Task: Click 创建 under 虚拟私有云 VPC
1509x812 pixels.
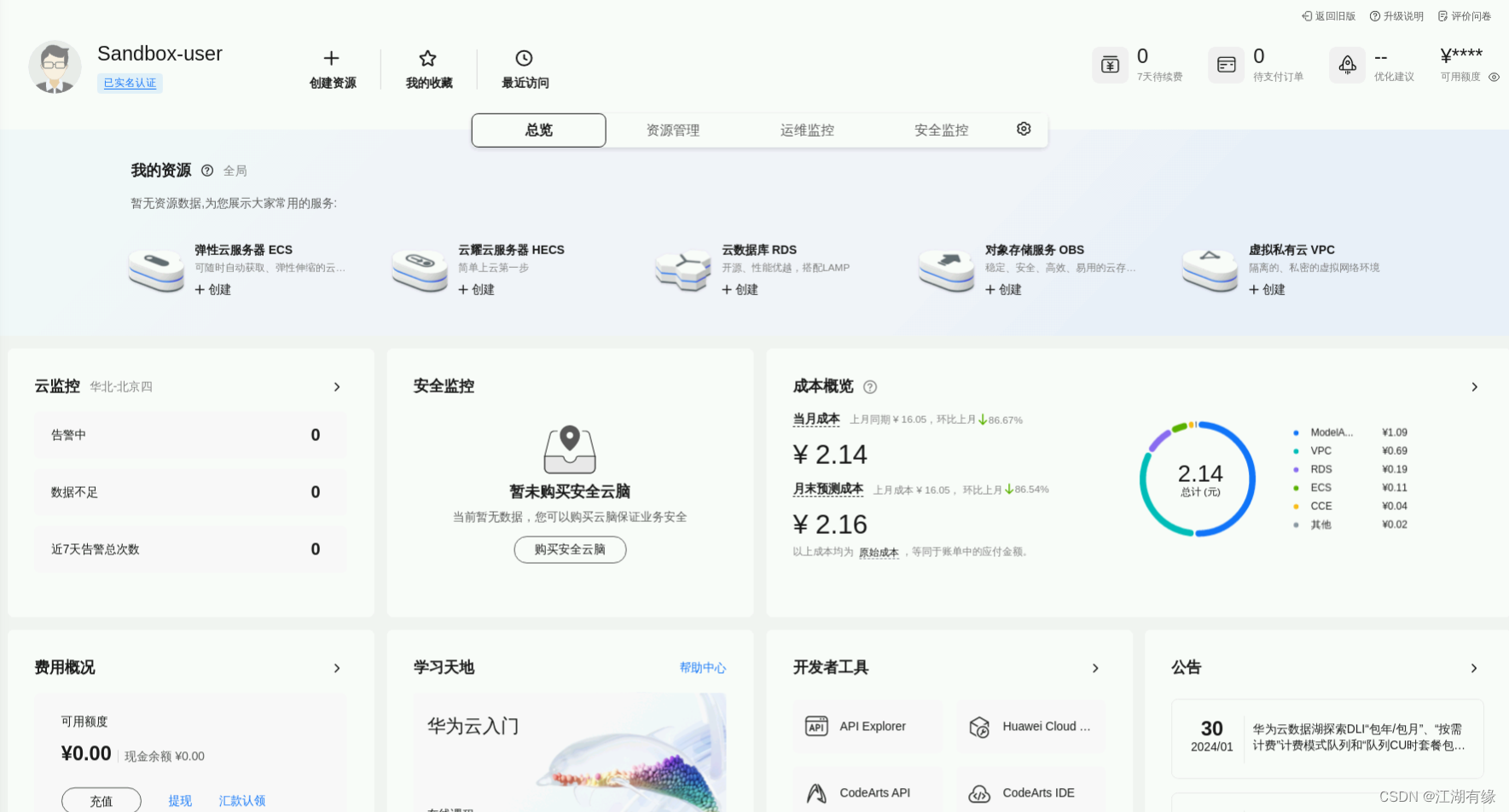Action: tap(1268, 289)
